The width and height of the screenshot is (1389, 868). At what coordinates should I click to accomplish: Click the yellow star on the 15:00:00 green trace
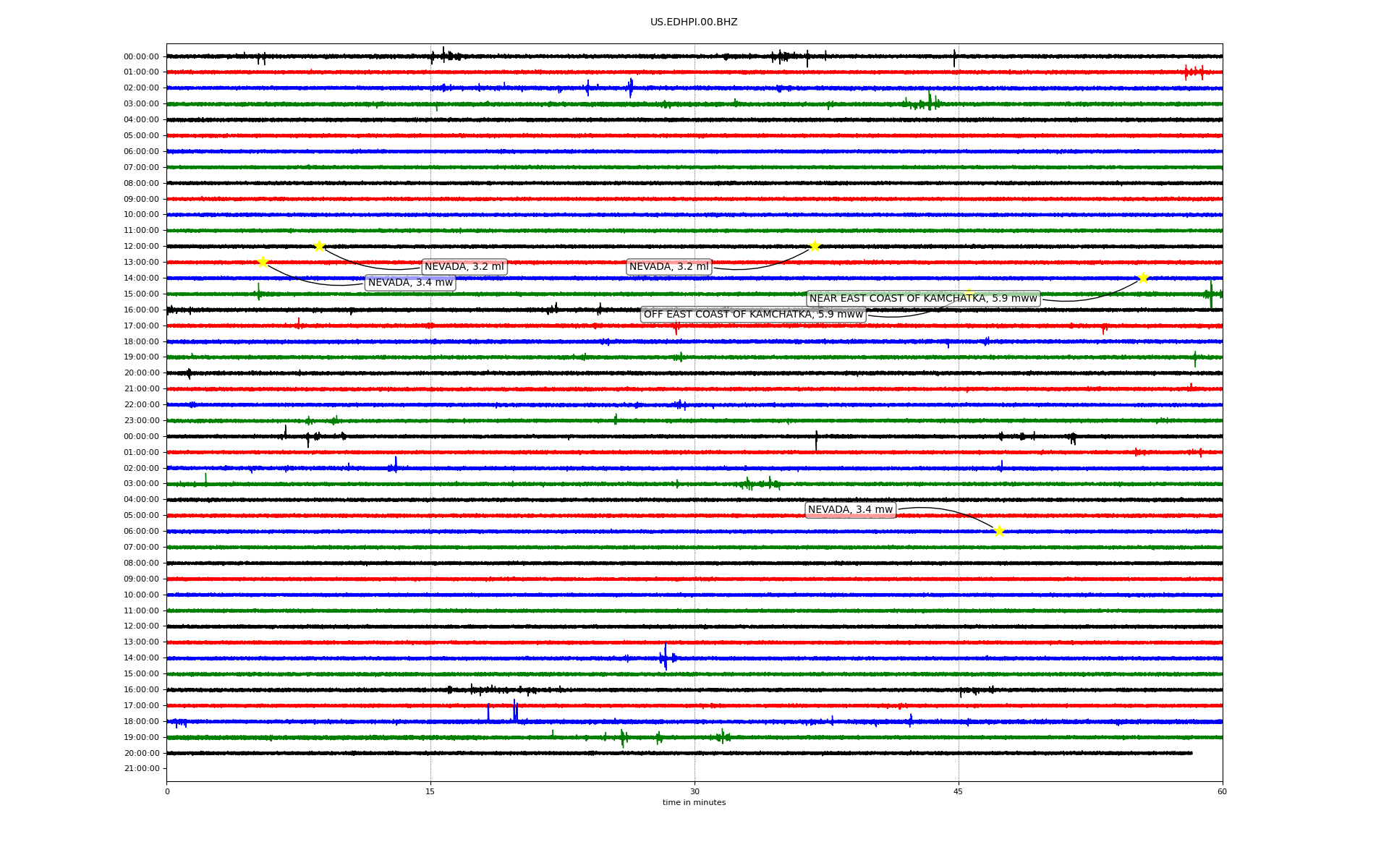[x=969, y=294]
